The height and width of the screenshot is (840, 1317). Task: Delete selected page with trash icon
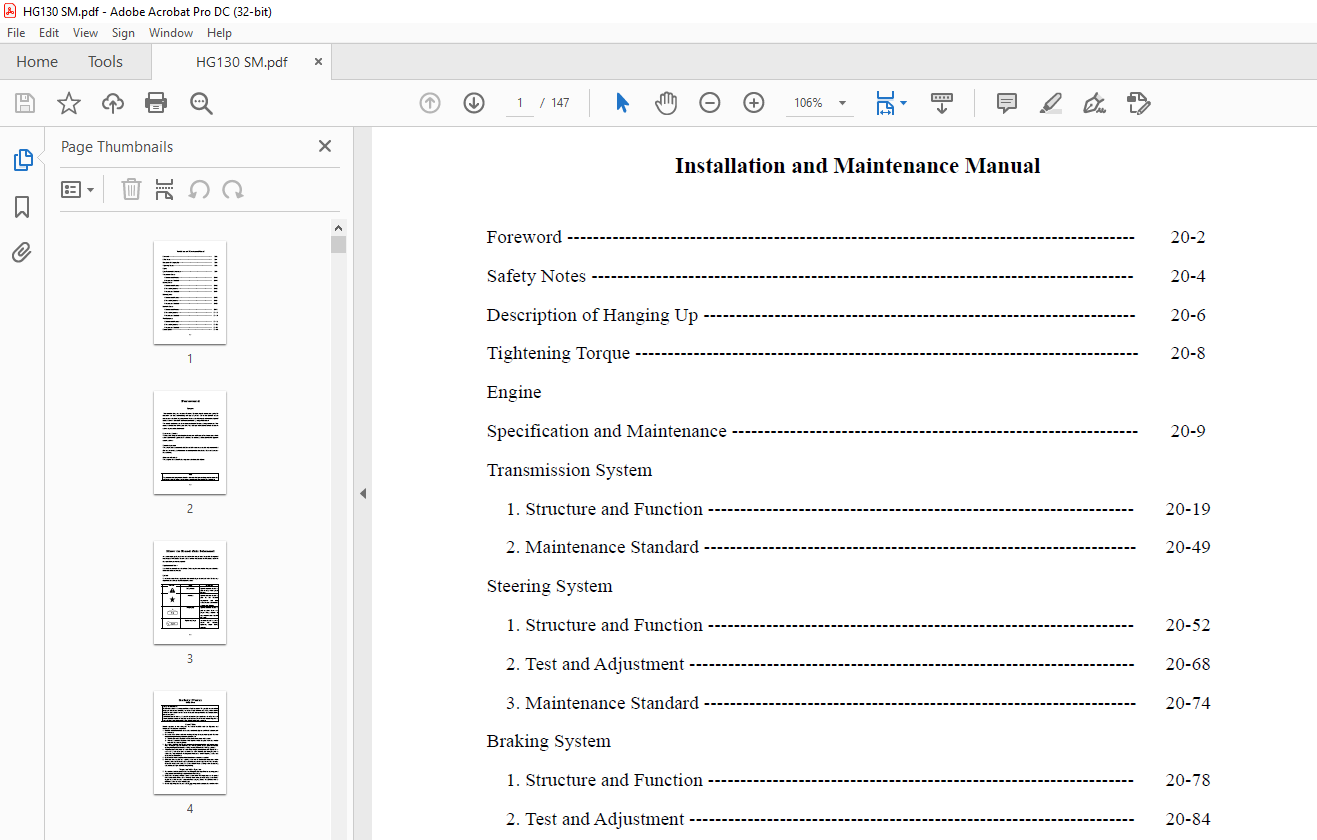131,189
